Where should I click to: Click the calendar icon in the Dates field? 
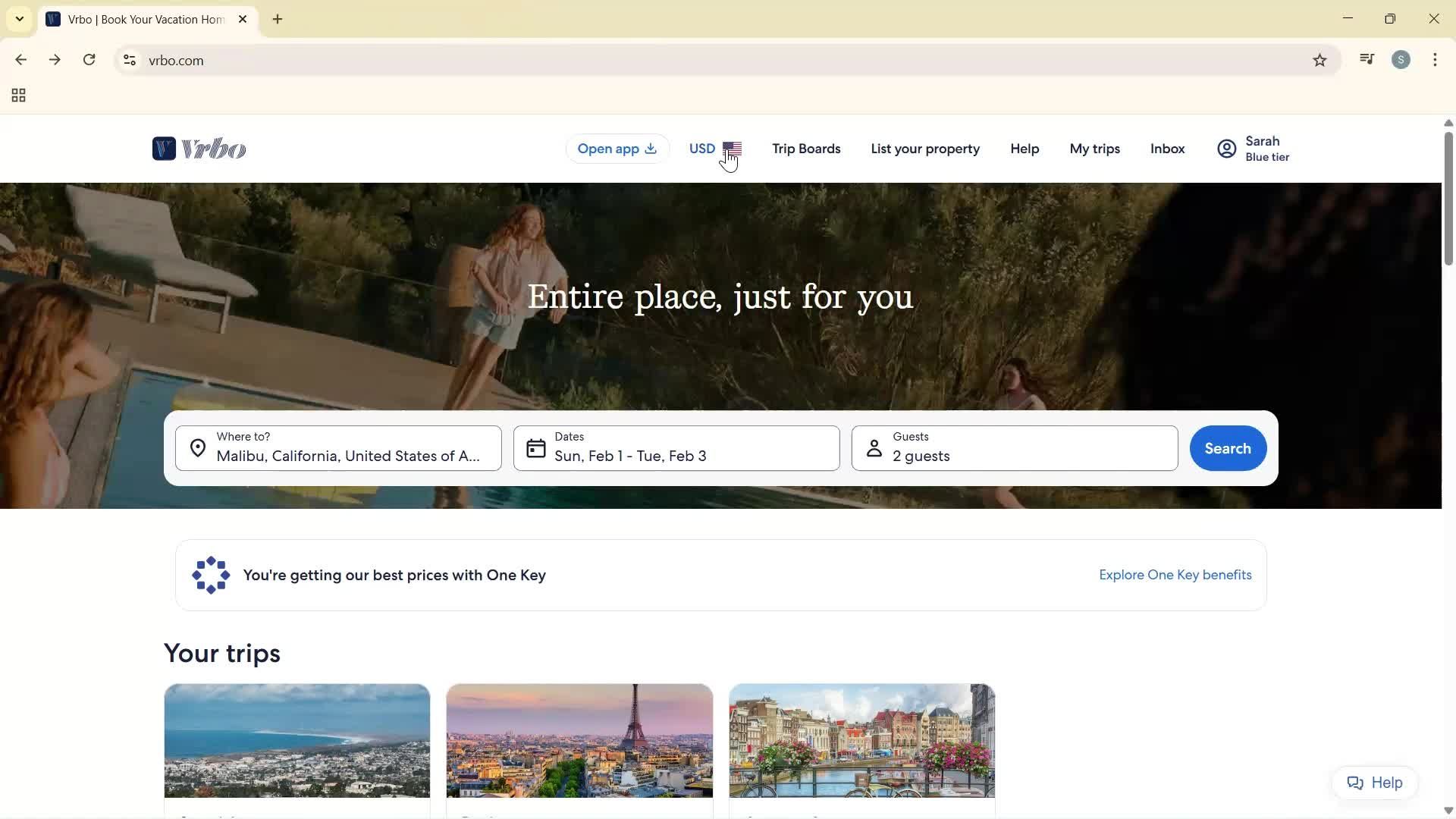click(535, 448)
